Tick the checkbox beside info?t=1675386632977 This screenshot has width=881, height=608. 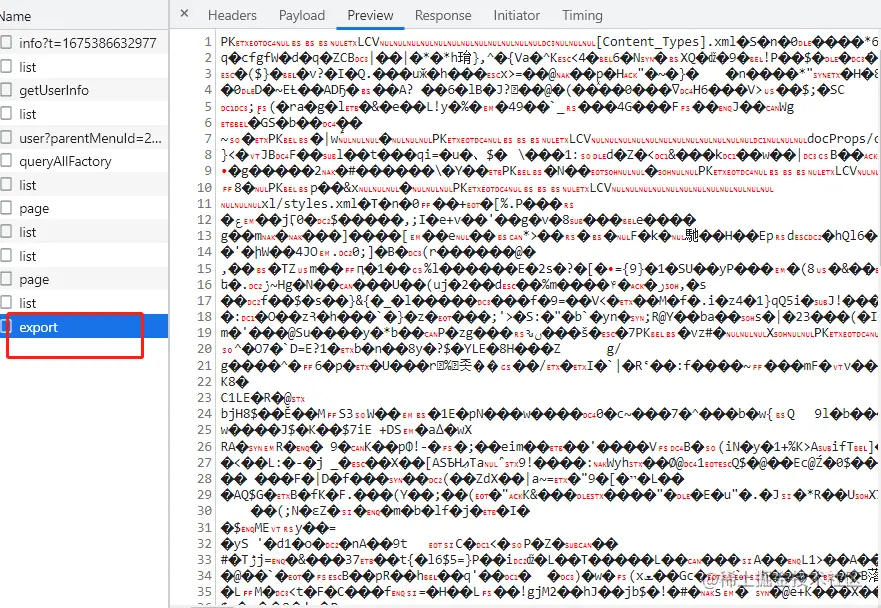(6, 42)
